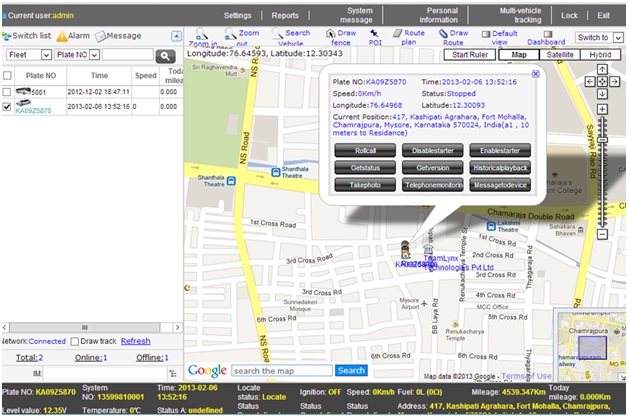The width and height of the screenshot is (628, 417).
Task: Click the Refresh link
Action: (136, 341)
